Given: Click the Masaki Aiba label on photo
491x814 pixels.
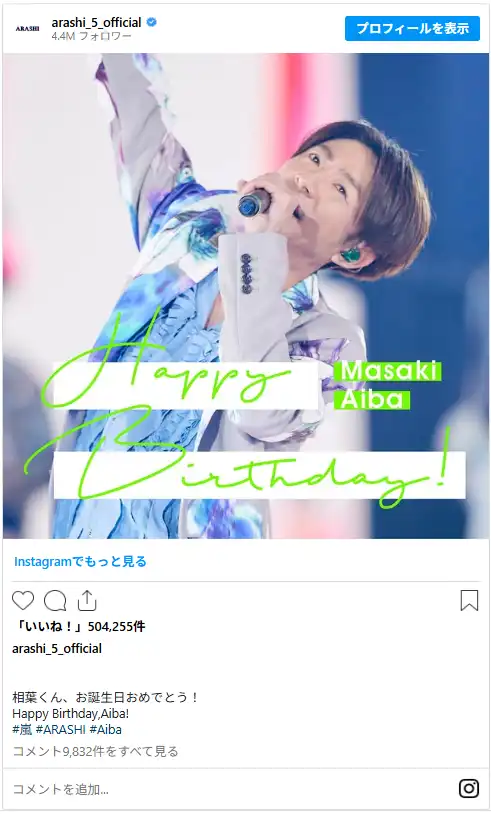Looking at the screenshot, I should [388, 385].
